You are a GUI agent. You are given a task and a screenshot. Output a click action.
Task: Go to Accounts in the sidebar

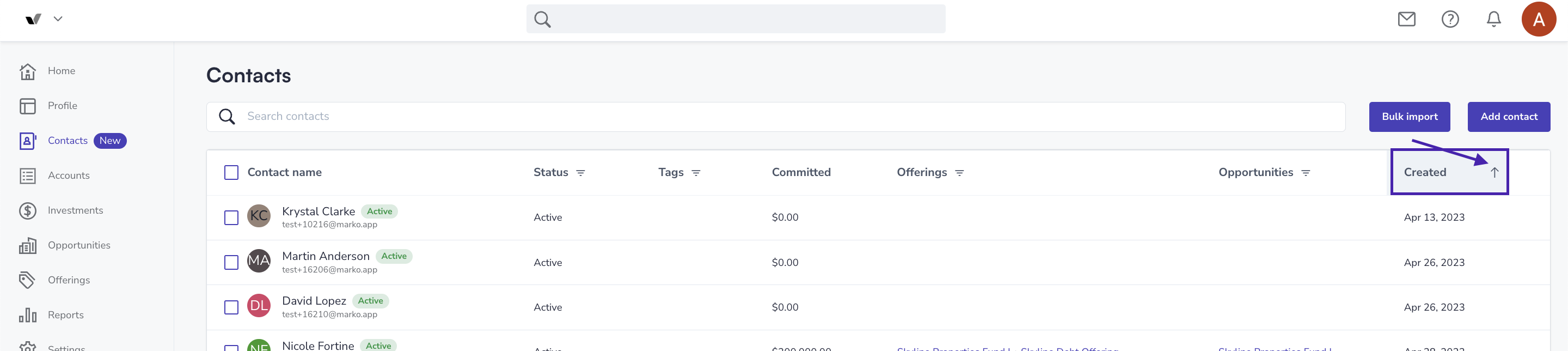tap(69, 175)
